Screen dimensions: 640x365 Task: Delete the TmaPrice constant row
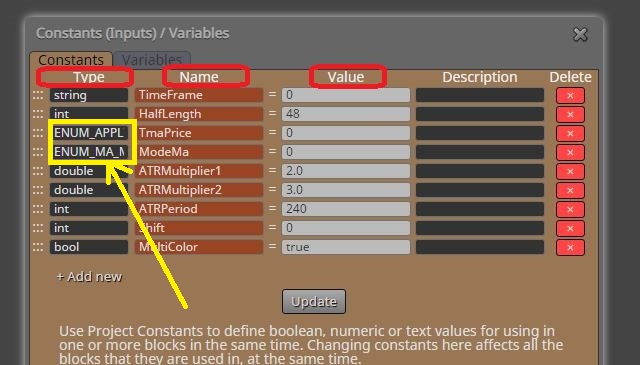(x=570, y=134)
